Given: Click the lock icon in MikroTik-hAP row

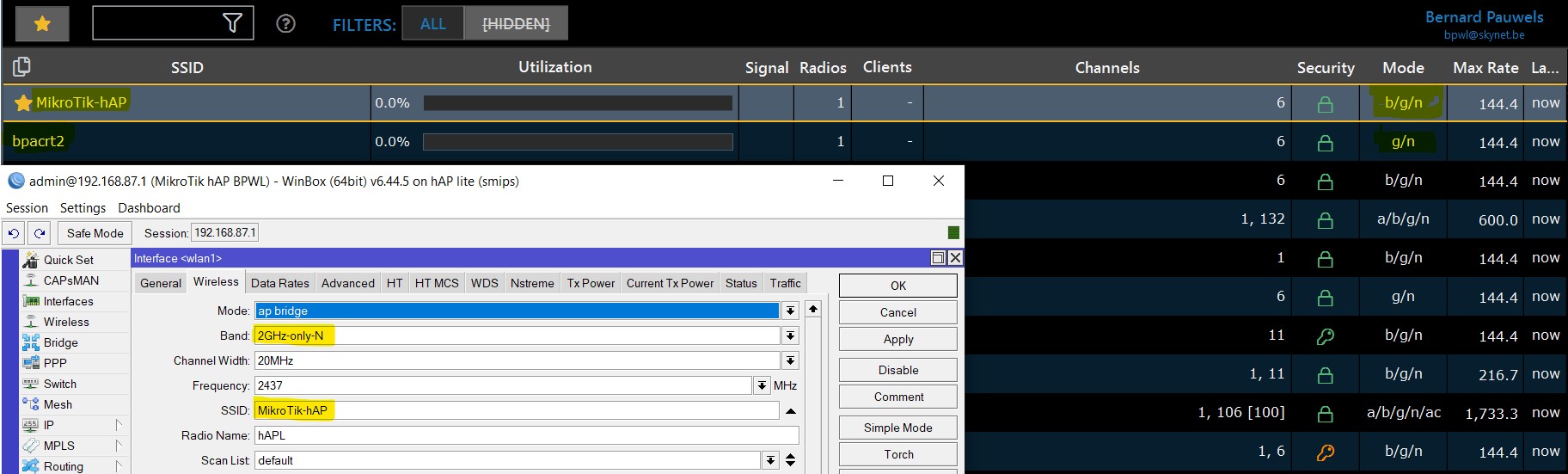Looking at the screenshot, I should [1326, 104].
